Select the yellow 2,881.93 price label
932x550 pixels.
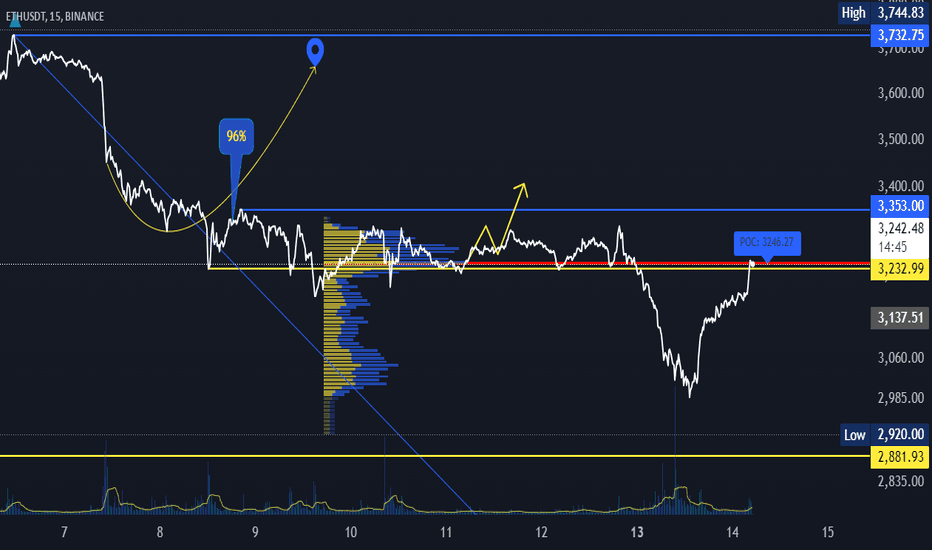pyautogui.click(x=900, y=457)
